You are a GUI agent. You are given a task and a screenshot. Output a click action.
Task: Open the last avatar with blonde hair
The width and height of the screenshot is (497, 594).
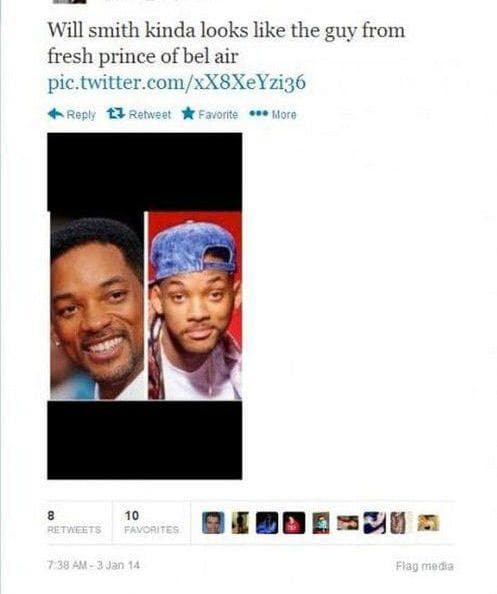pos(428,523)
